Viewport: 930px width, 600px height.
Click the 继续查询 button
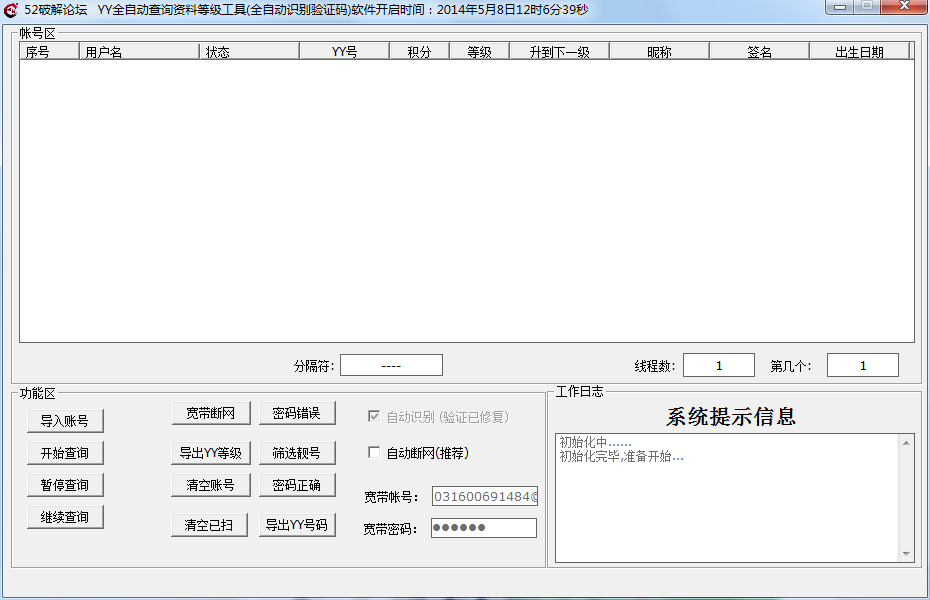(65, 517)
